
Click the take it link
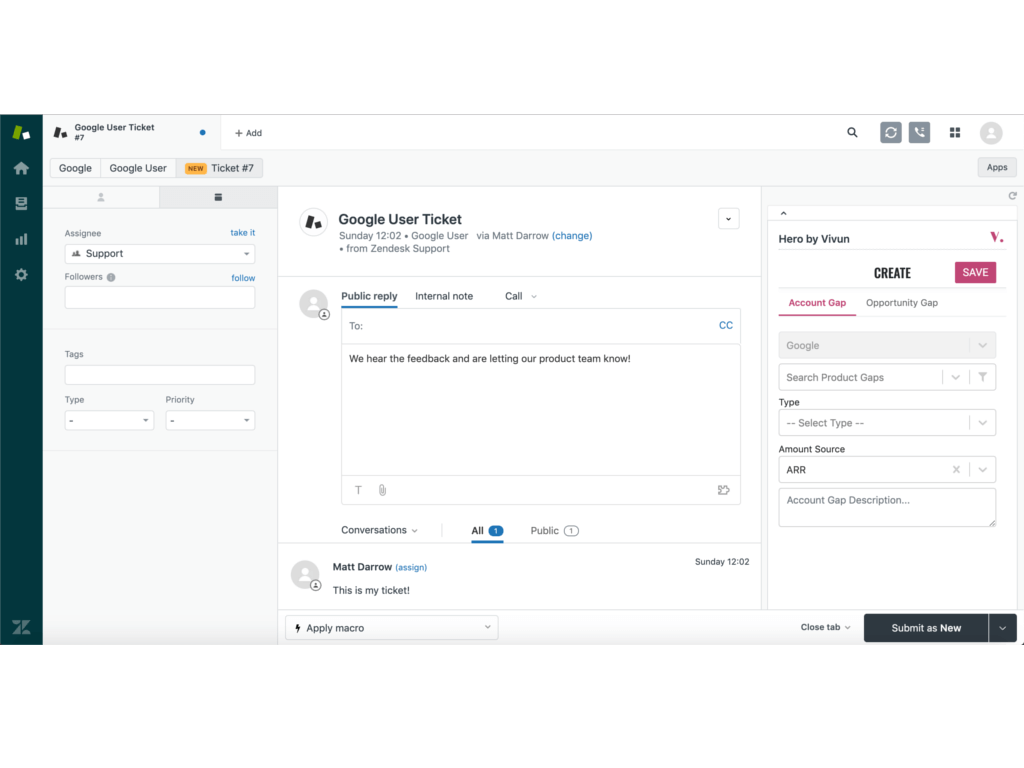click(242, 233)
